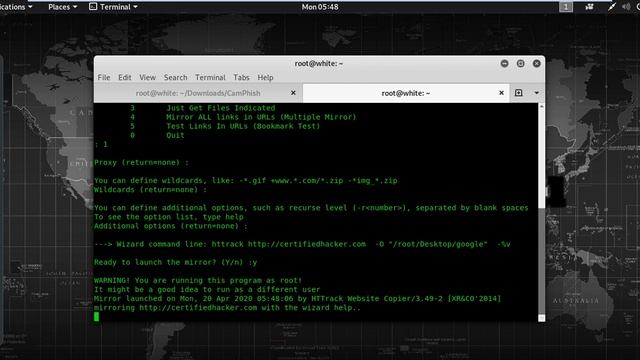Click the pen-shaped icon in top bar
The height and width of the screenshot is (360, 640).
[611, 7]
